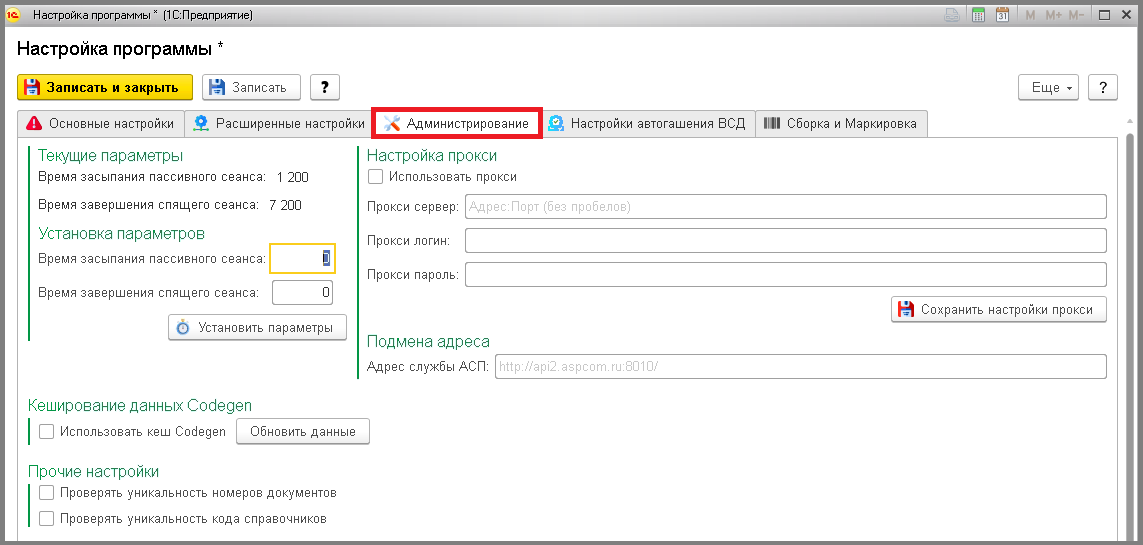Enable Использовать прокси checkbox
This screenshot has height=545, width=1143.
[x=375, y=176]
